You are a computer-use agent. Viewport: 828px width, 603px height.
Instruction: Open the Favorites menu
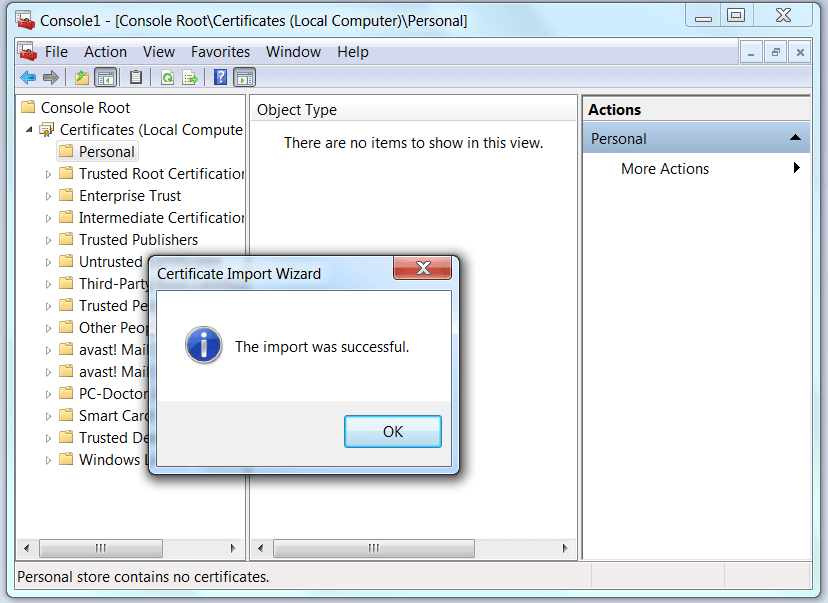(220, 52)
